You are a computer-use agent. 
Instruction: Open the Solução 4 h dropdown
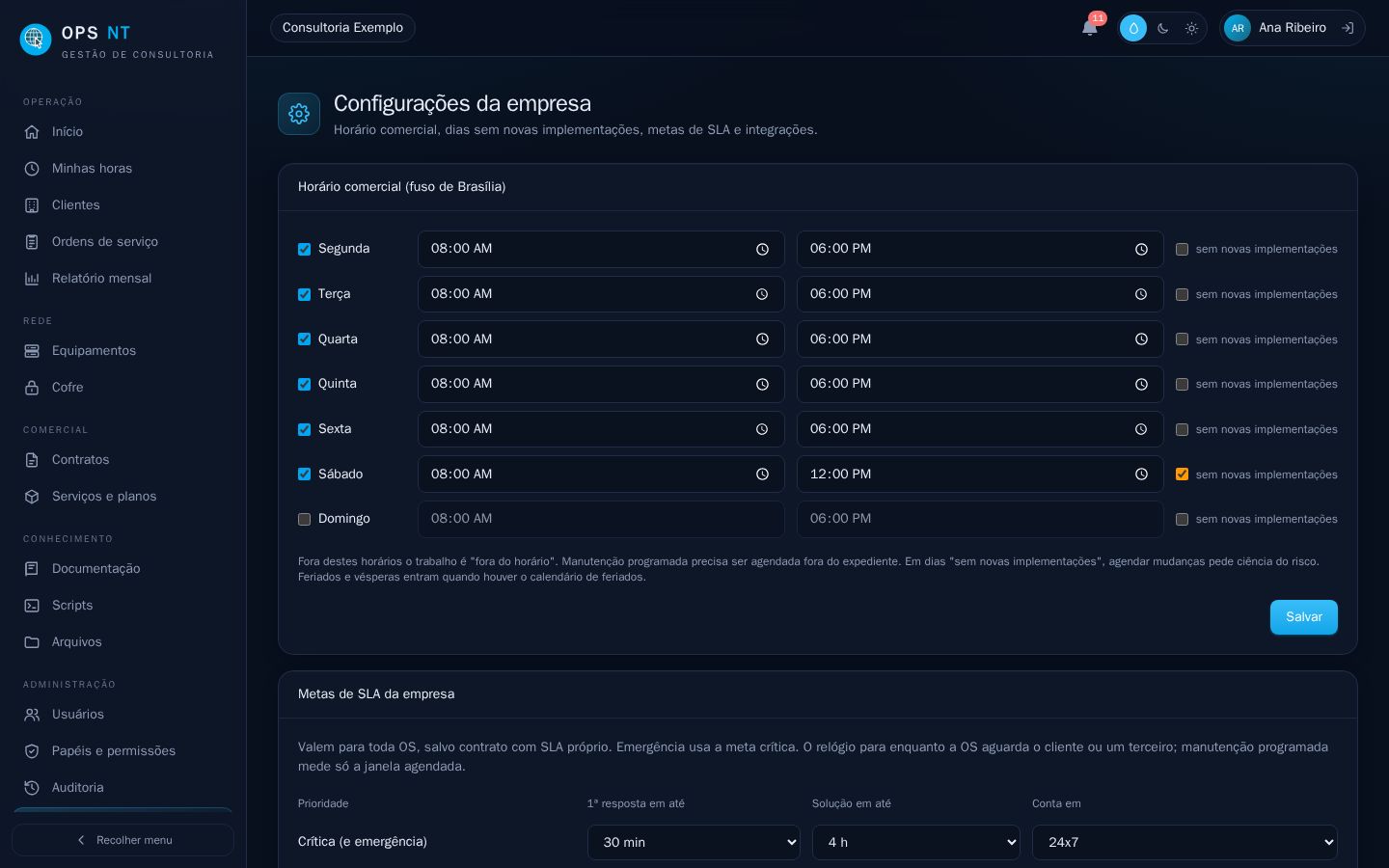pos(916,842)
